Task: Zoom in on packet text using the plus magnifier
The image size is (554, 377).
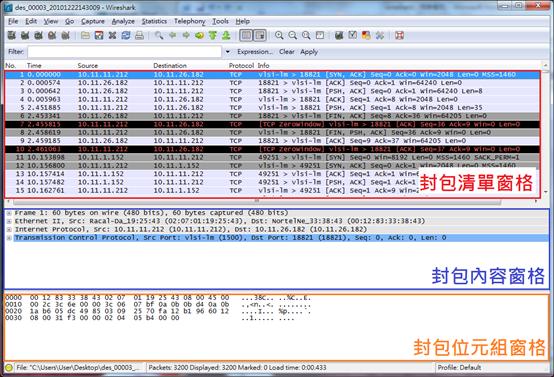Action: pos(279,35)
